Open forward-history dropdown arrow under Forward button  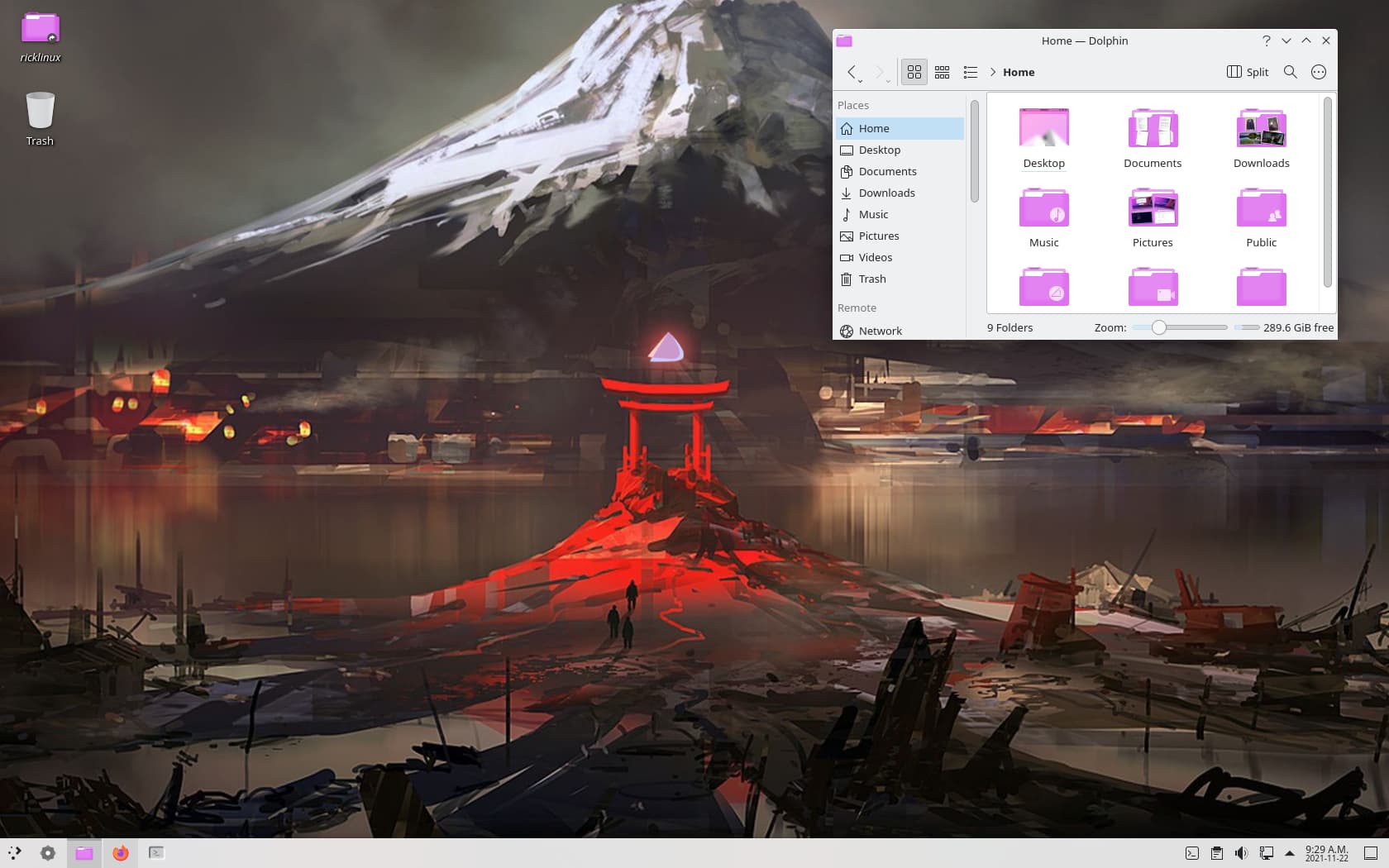(889, 81)
